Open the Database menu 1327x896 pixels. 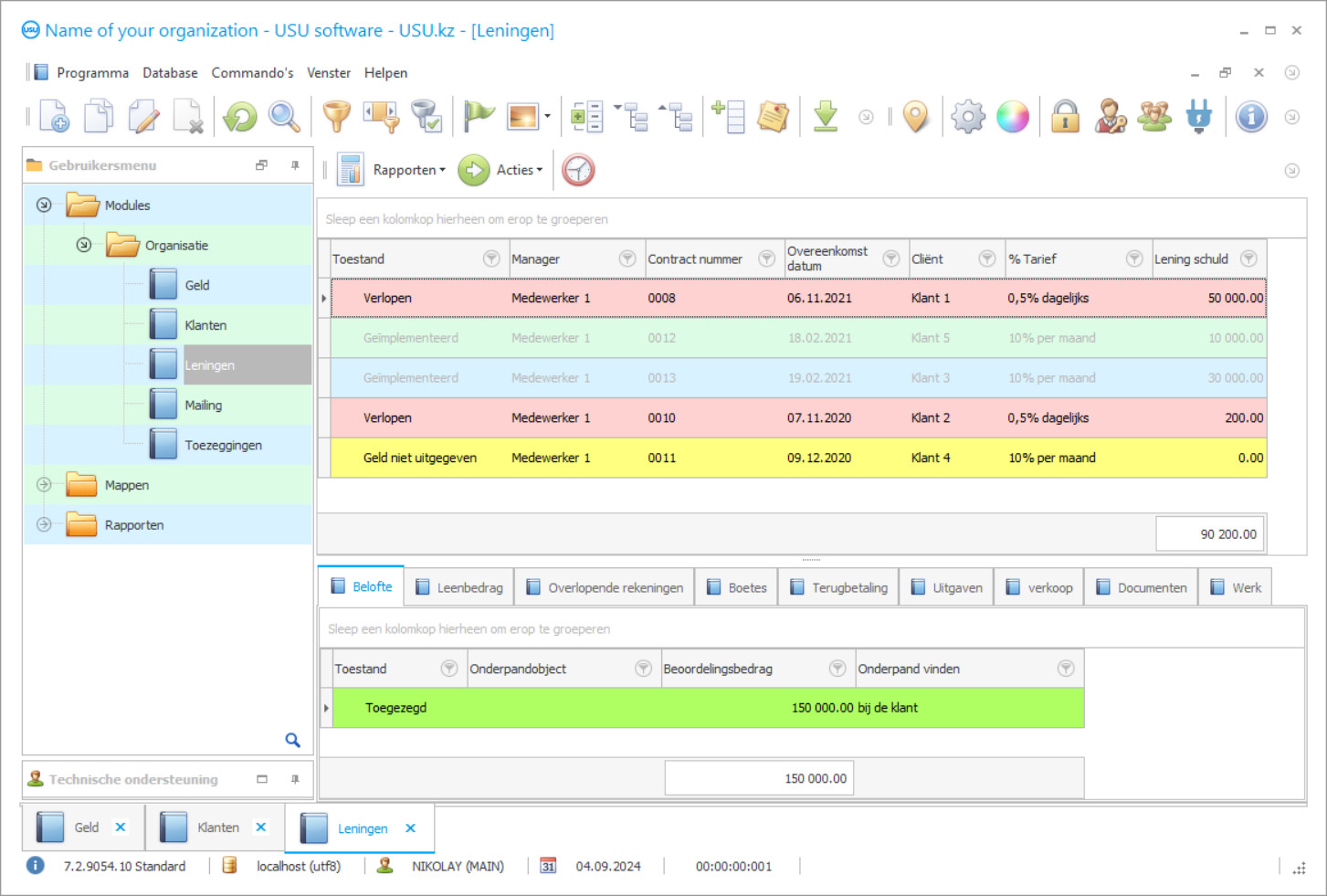[x=170, y=73]
